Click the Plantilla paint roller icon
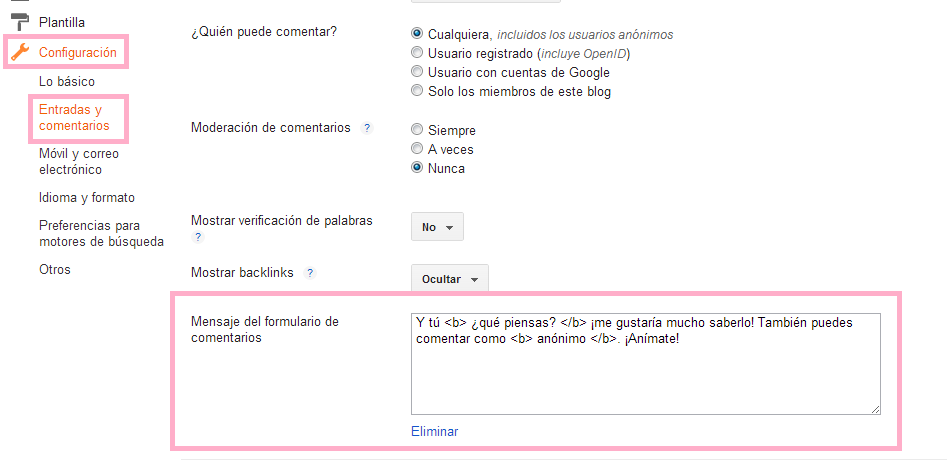The width and height of the screenshot is (947, 462). click(x=19, y=21)
